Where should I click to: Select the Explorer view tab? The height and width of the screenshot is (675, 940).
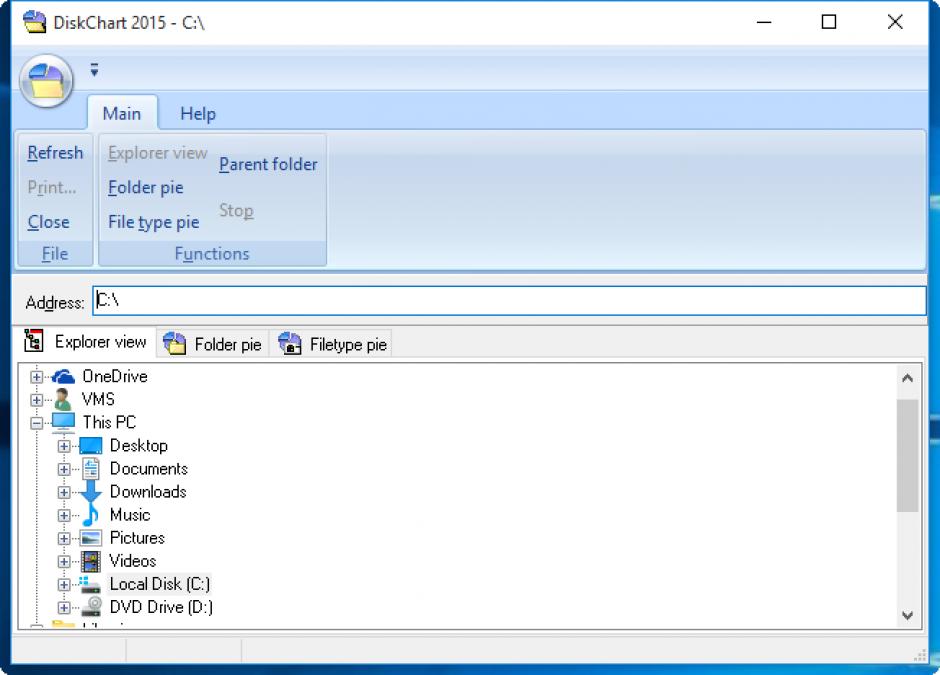(x=86, y=342)
